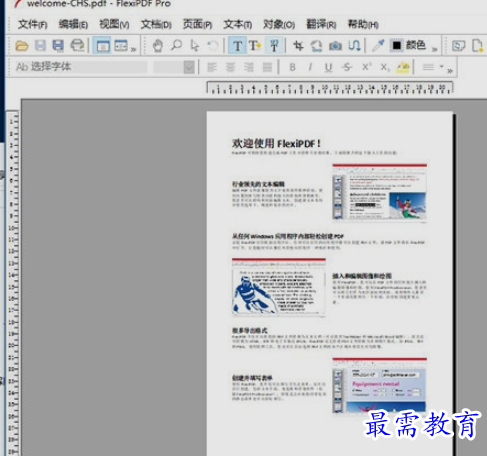Open the 页面(P) menu
Image resolution: width=487 pixels, height=456 pixels.
pyautogui.click(x=197, y=24)
